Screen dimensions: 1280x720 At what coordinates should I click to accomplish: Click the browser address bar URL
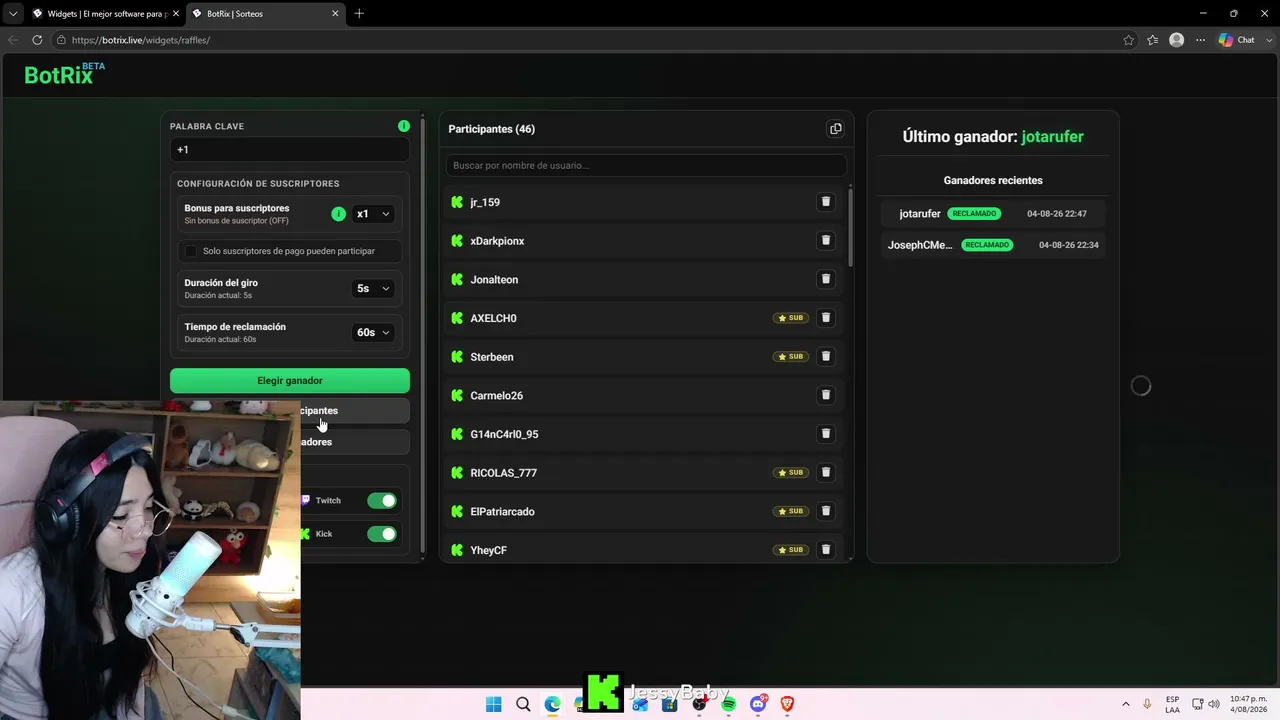click(141, 40)
